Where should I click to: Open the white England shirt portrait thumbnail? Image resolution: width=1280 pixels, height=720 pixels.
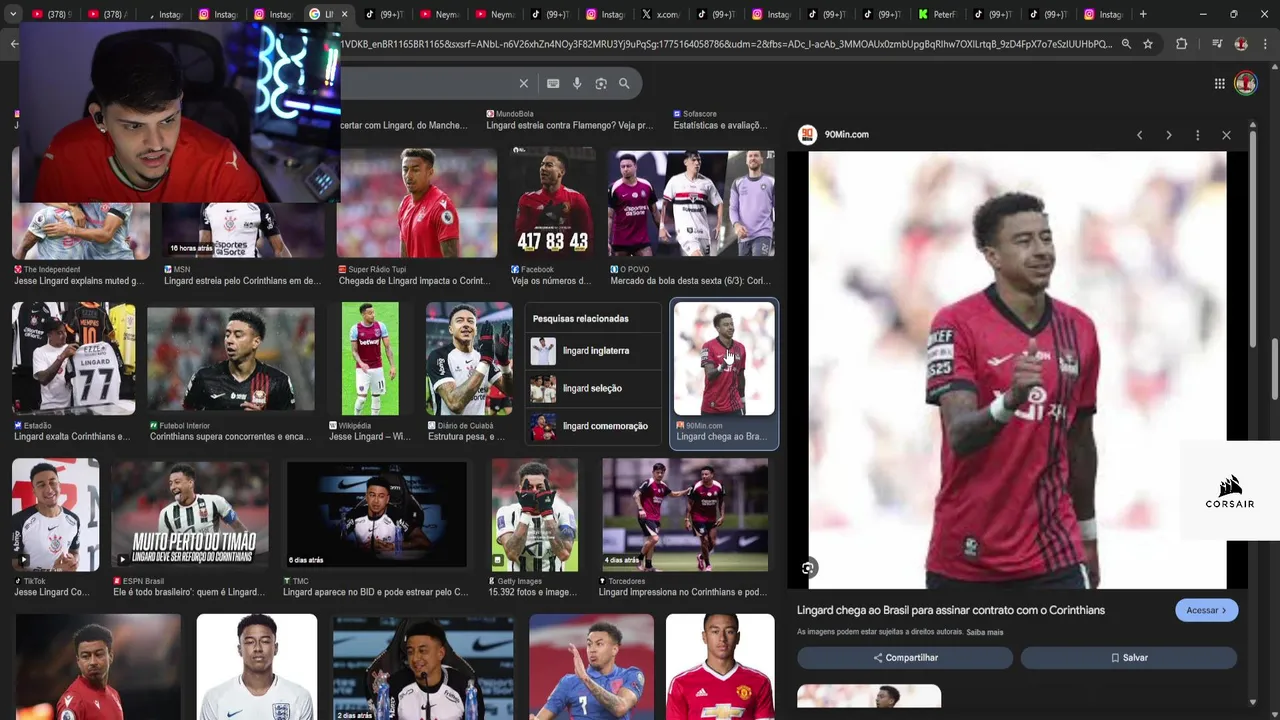[257, 667]
